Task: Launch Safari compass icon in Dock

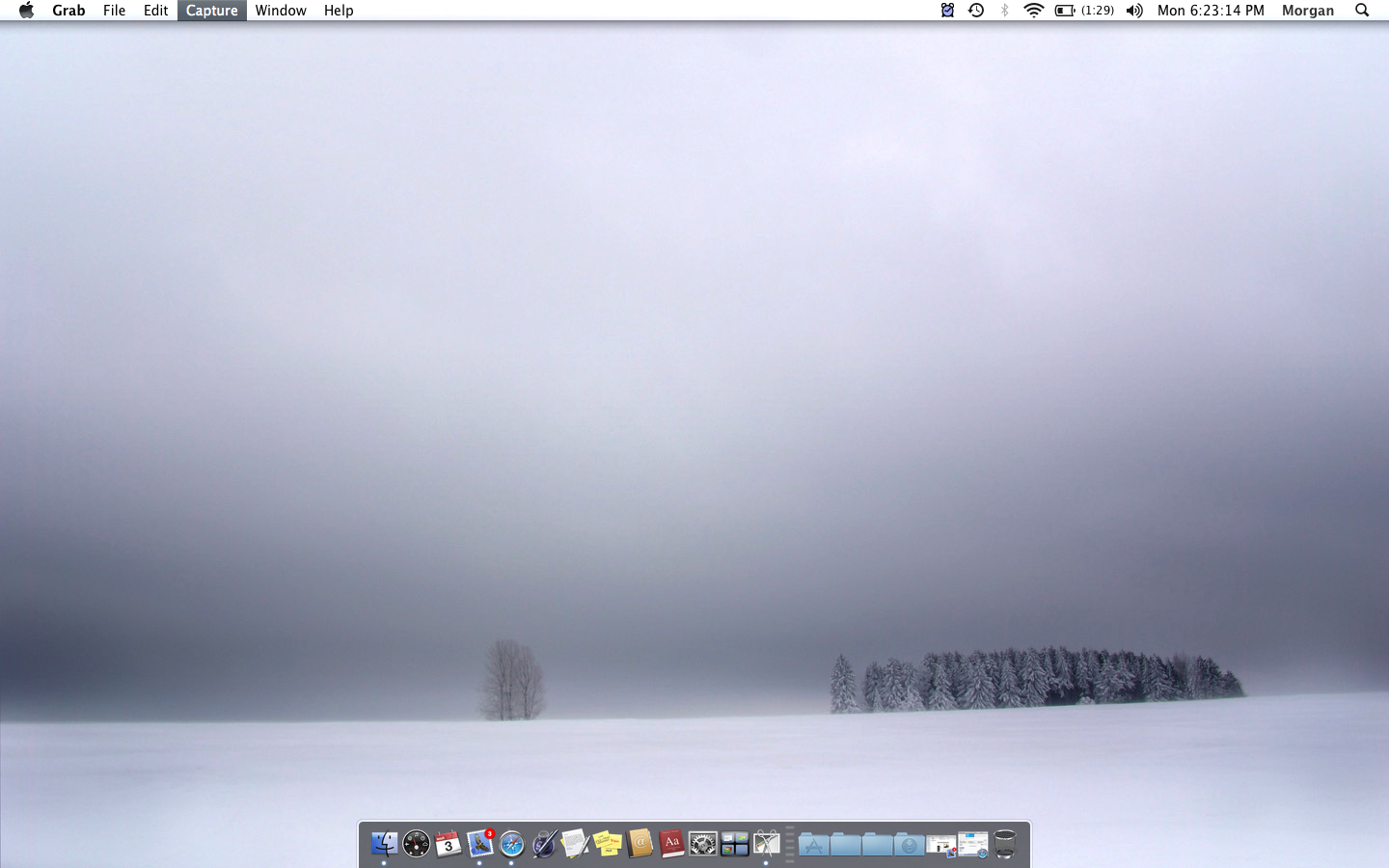Action: click(x=511, y=844)
